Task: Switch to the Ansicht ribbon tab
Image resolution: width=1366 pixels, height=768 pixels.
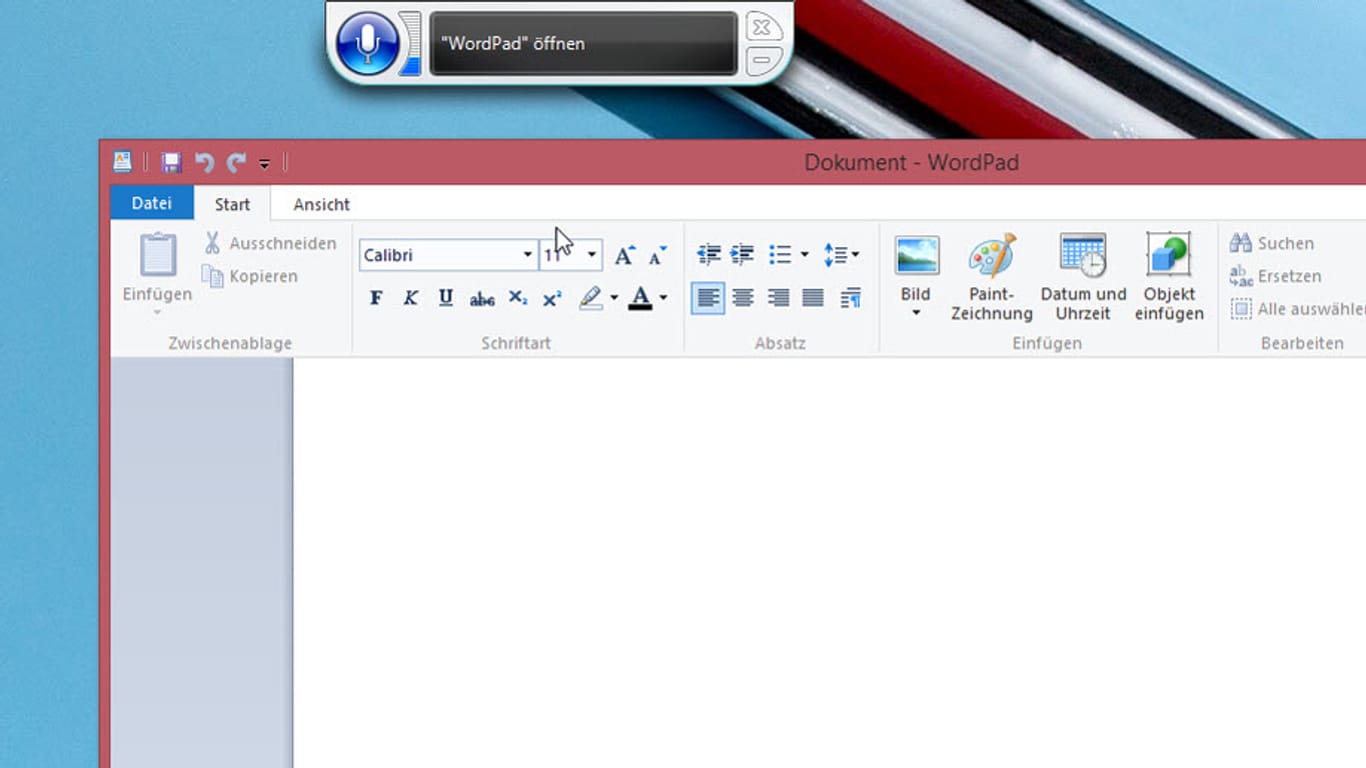Action: point(321,204)
